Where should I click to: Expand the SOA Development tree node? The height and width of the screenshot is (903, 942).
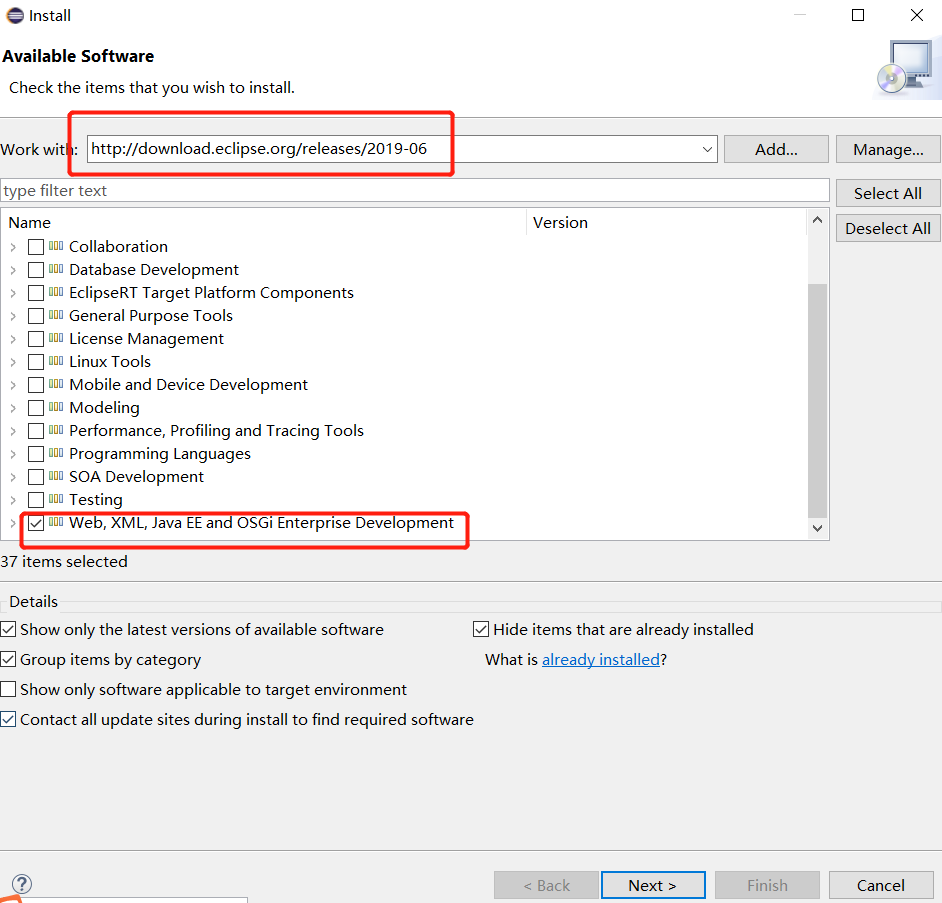point(13,477)
